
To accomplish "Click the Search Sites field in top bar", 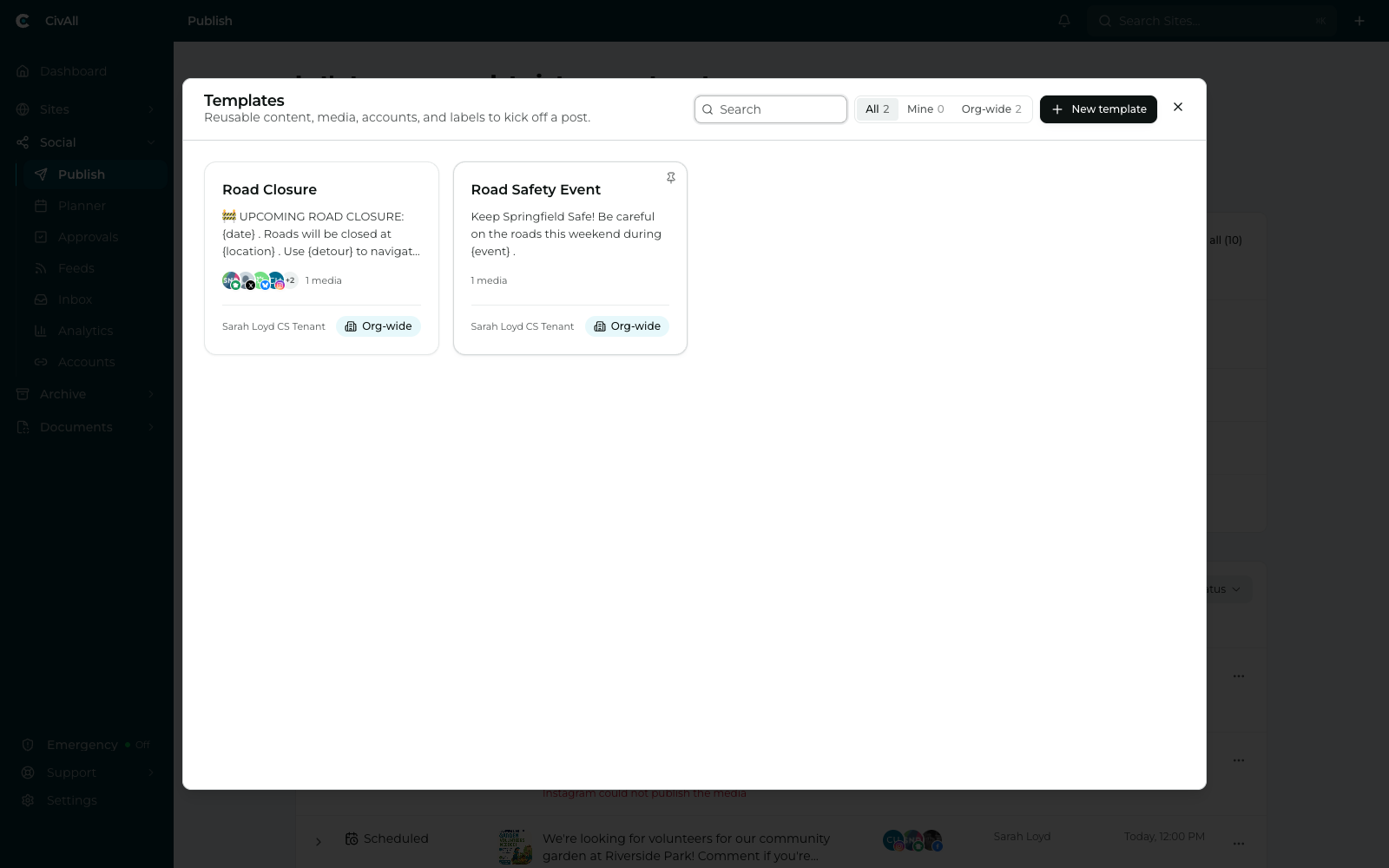I will tap(1212, 21).
